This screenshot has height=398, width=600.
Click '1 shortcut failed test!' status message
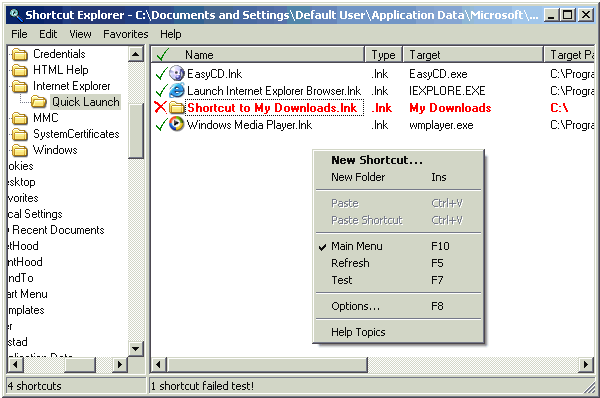pyautogui.click(x=202, y=386)
